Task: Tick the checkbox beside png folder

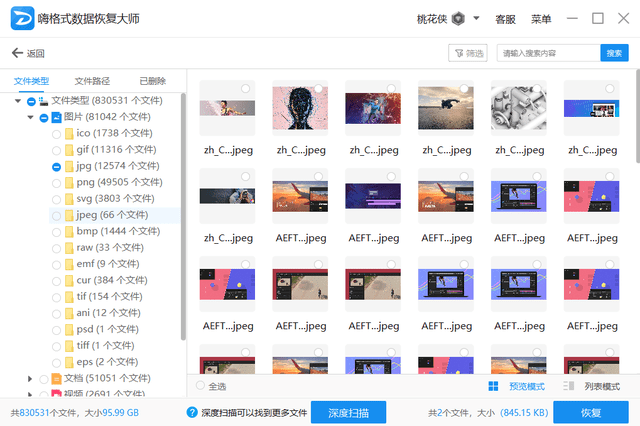Action: (56, 183)
